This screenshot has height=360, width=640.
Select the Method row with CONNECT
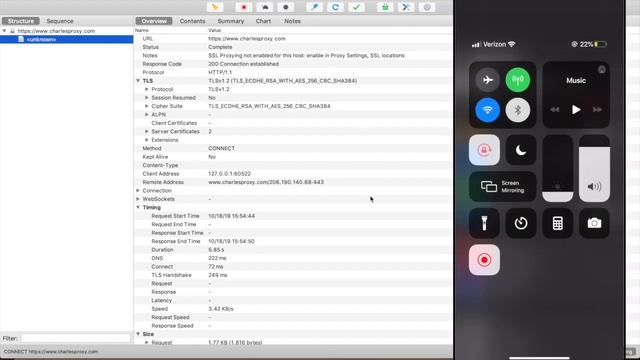click(293, 148)
